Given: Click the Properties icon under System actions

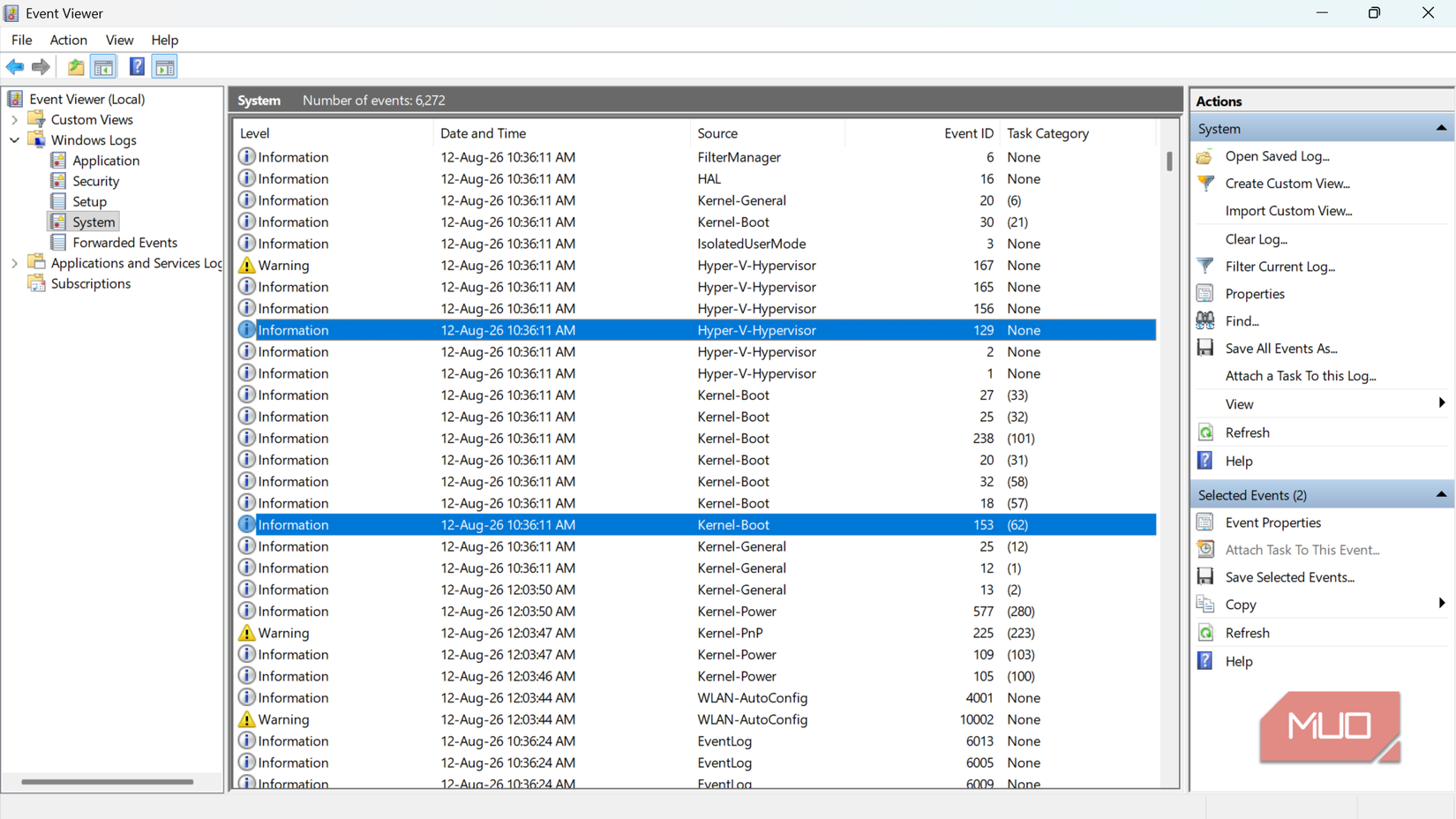Looking at the screenshot, I should [x=1205, y=293].
